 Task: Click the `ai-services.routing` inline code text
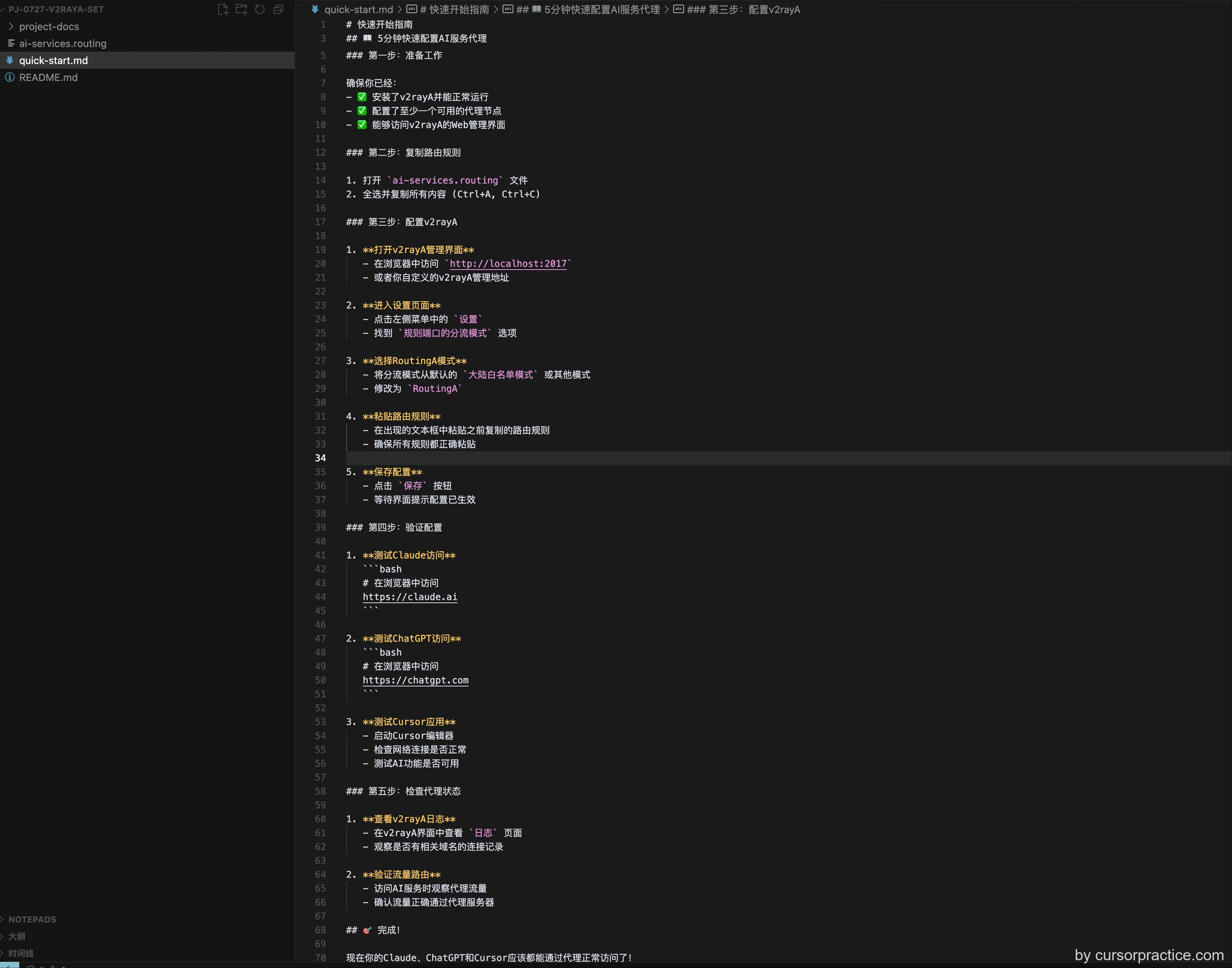[445, 180]
